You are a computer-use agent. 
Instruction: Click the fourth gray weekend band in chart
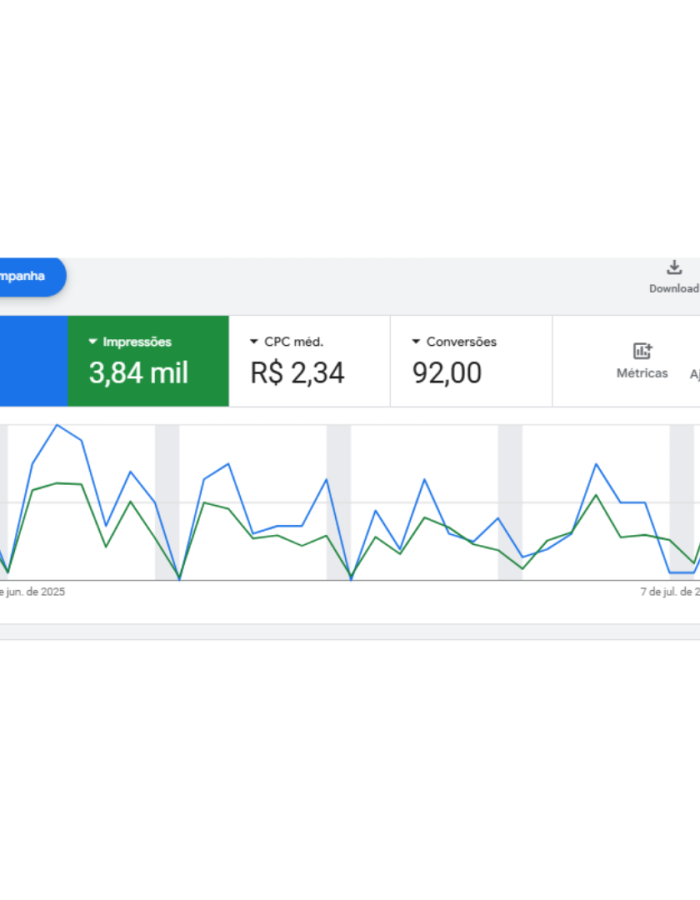point(511,500)
